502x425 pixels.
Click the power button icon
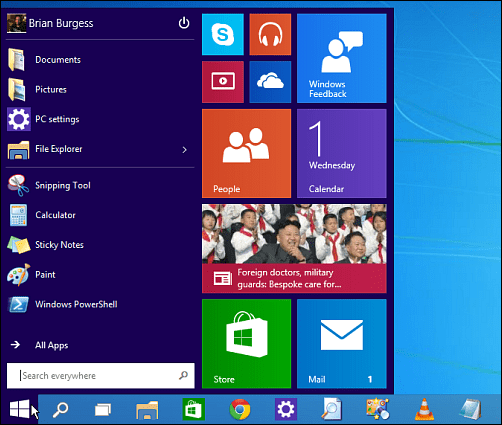[184, 23]
